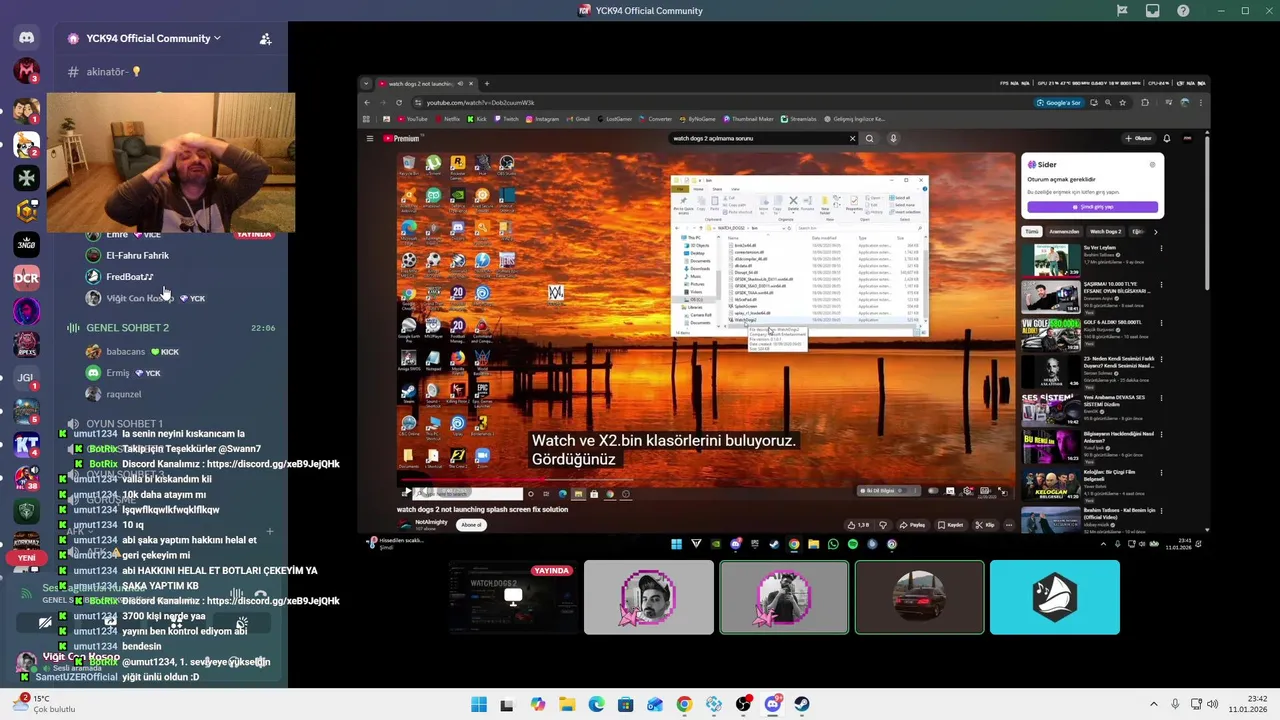Toggle noise suppression waveform icon
Viewport: 1280px width, 720px height.
[x=237, y=594]
